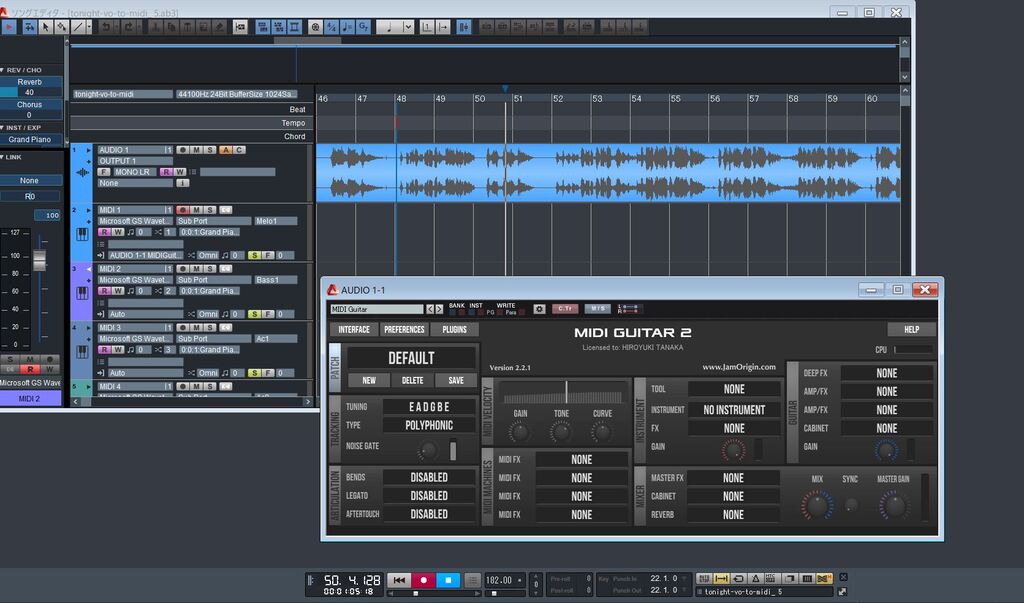
Task: Click the numbered measure marker toolbar icon
Action: pos(427,27)
